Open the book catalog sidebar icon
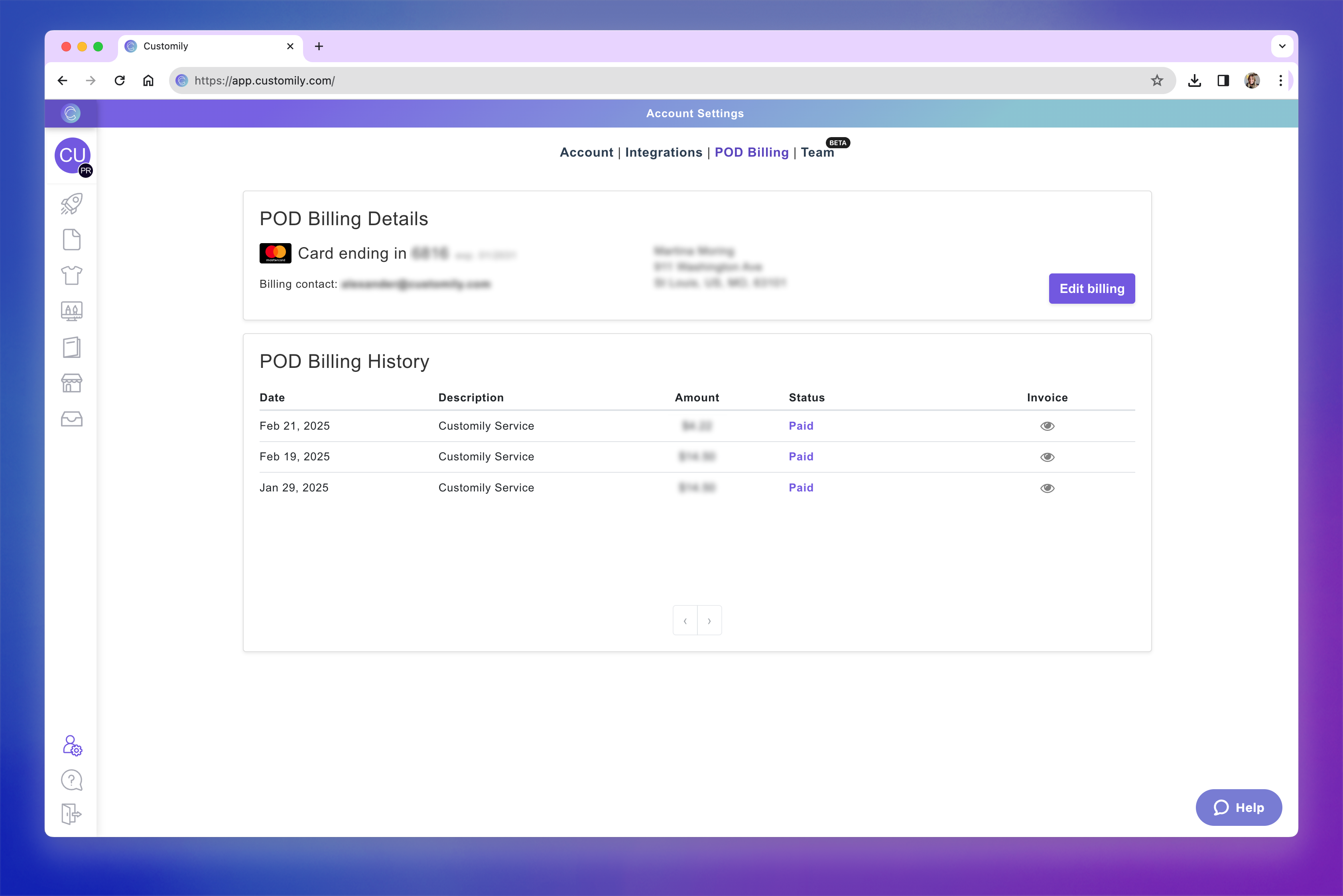This screenshot has height=896, width=1343. click(x=71, y=348)
